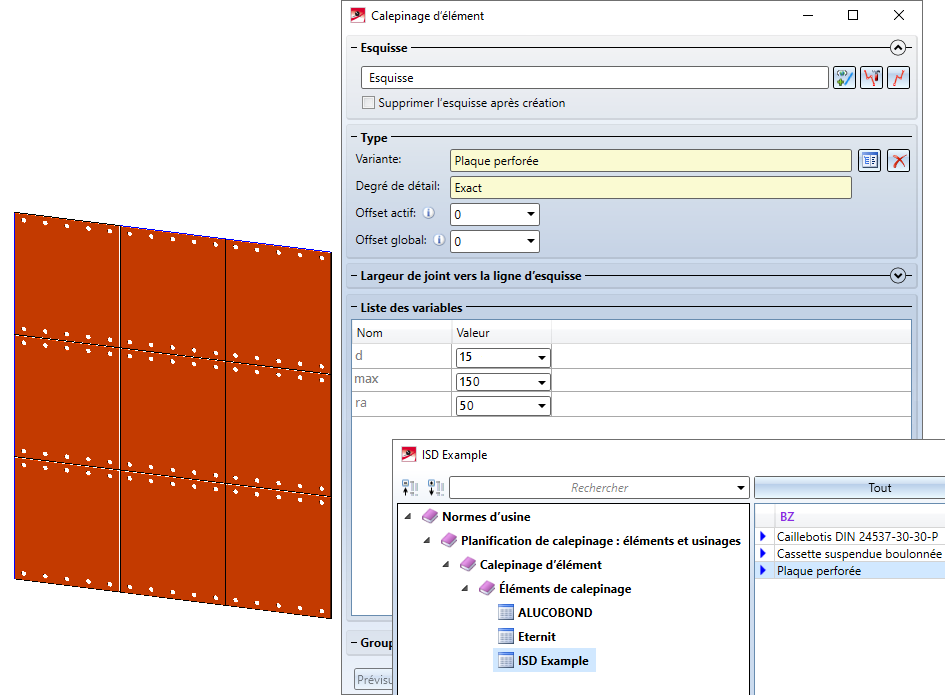The width and height of the screenshot is (945, 695).
Task: Click the new sketch polyline icon
Action: 898,78
